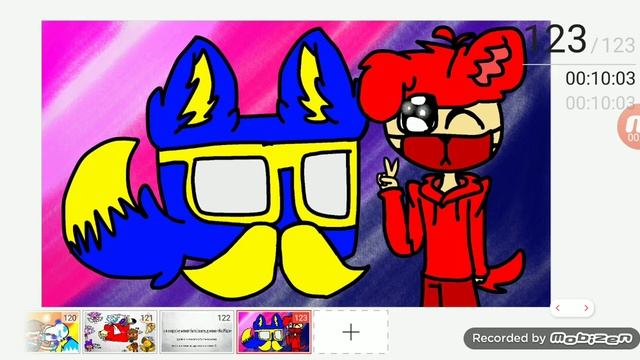The image size is (640, 360).
Task: Open frame 120 thumbnail
Action: 53,331
